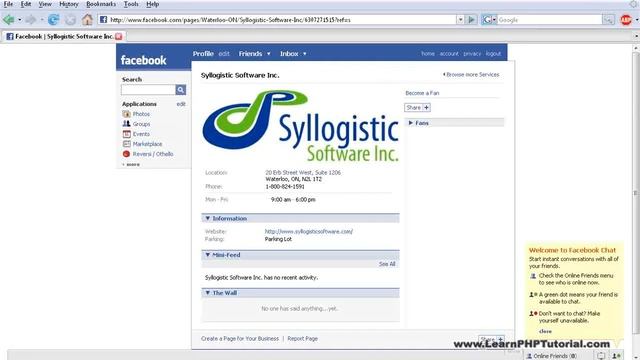The width and height of the screenshot is (640, 360).
Task: Collapse The Wall section
Action: 208,293
